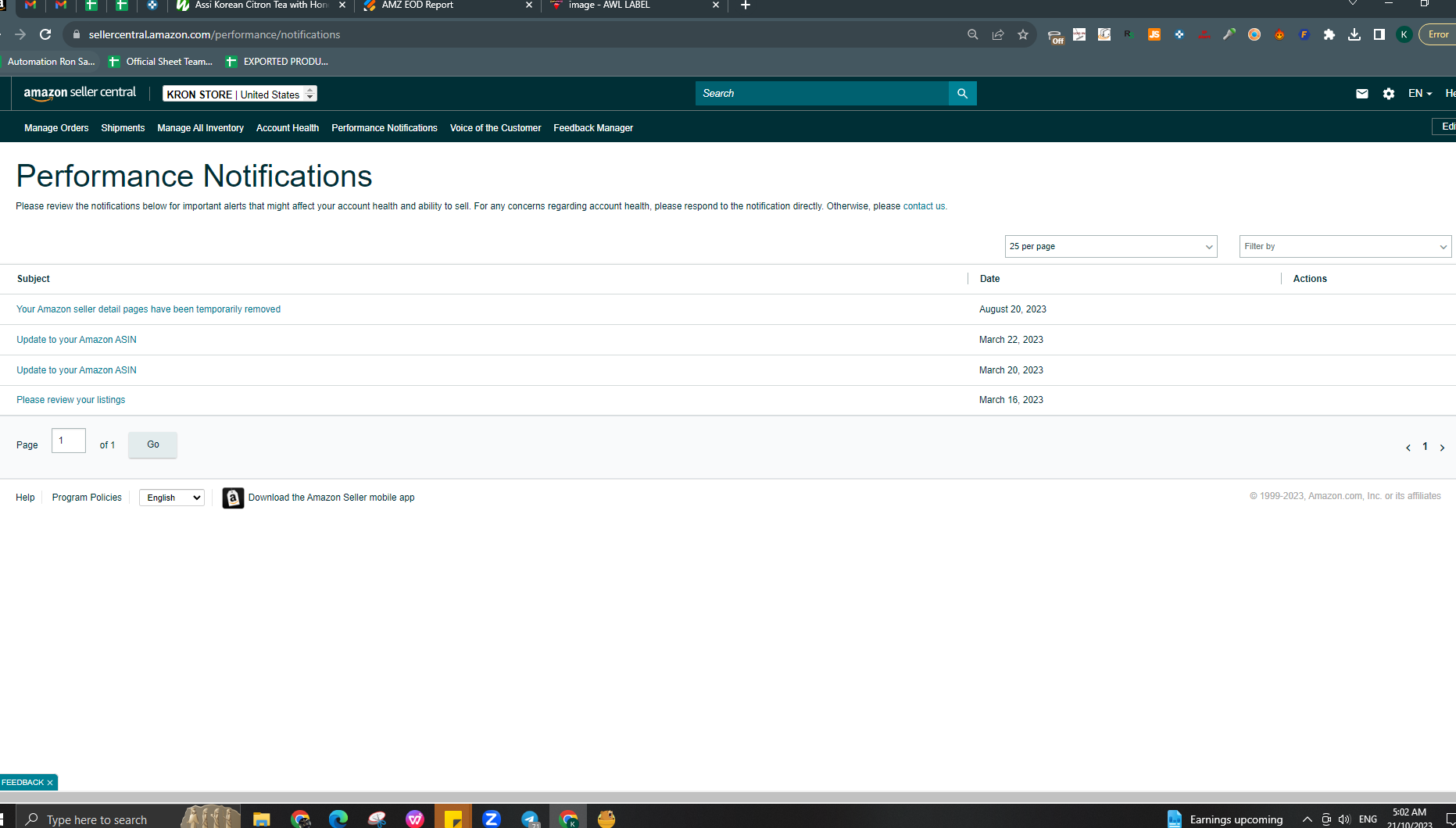
Task: Open the Chrome extensions puzzle menu
Action: (1329, 34)
